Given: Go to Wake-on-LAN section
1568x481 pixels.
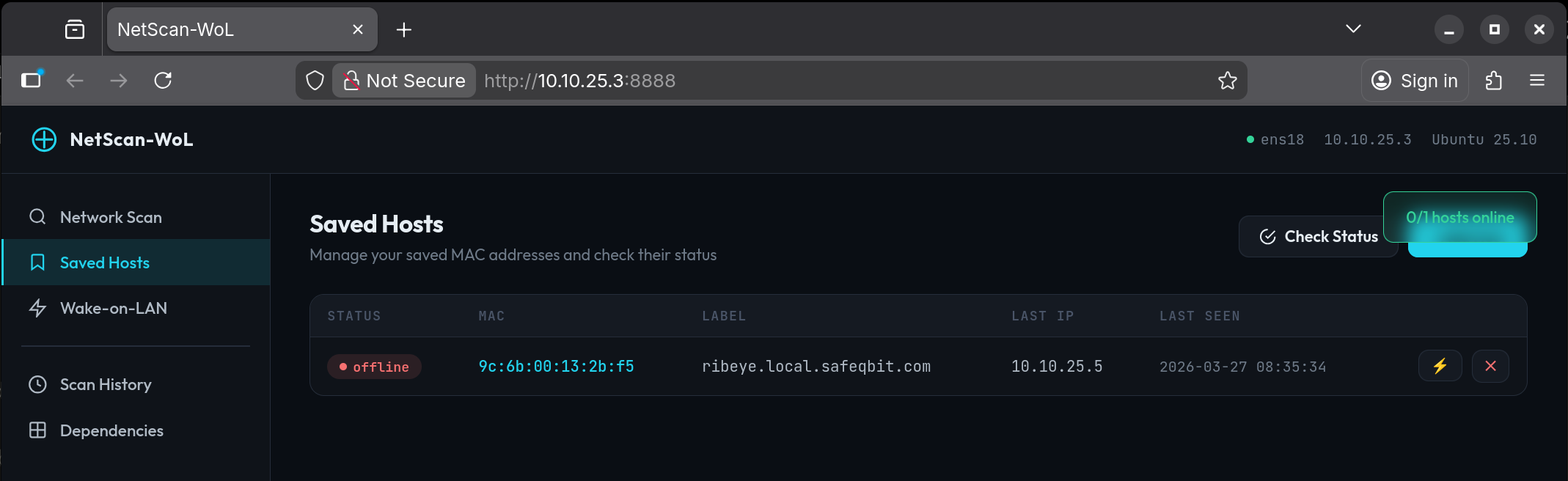Looking at the screenshot, I should point(114,308).
